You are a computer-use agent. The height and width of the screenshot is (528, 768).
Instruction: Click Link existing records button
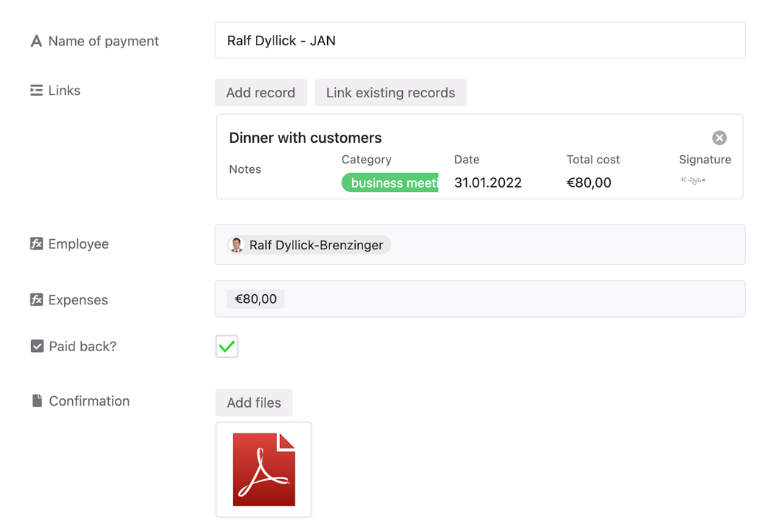tap(390, 93)
